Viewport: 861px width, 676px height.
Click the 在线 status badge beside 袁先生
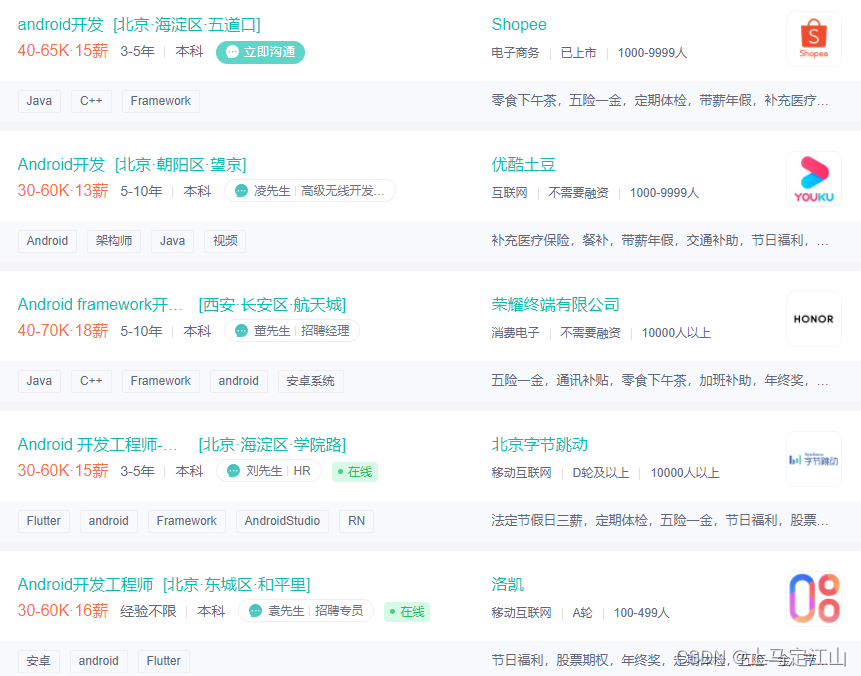pos(407,612)
